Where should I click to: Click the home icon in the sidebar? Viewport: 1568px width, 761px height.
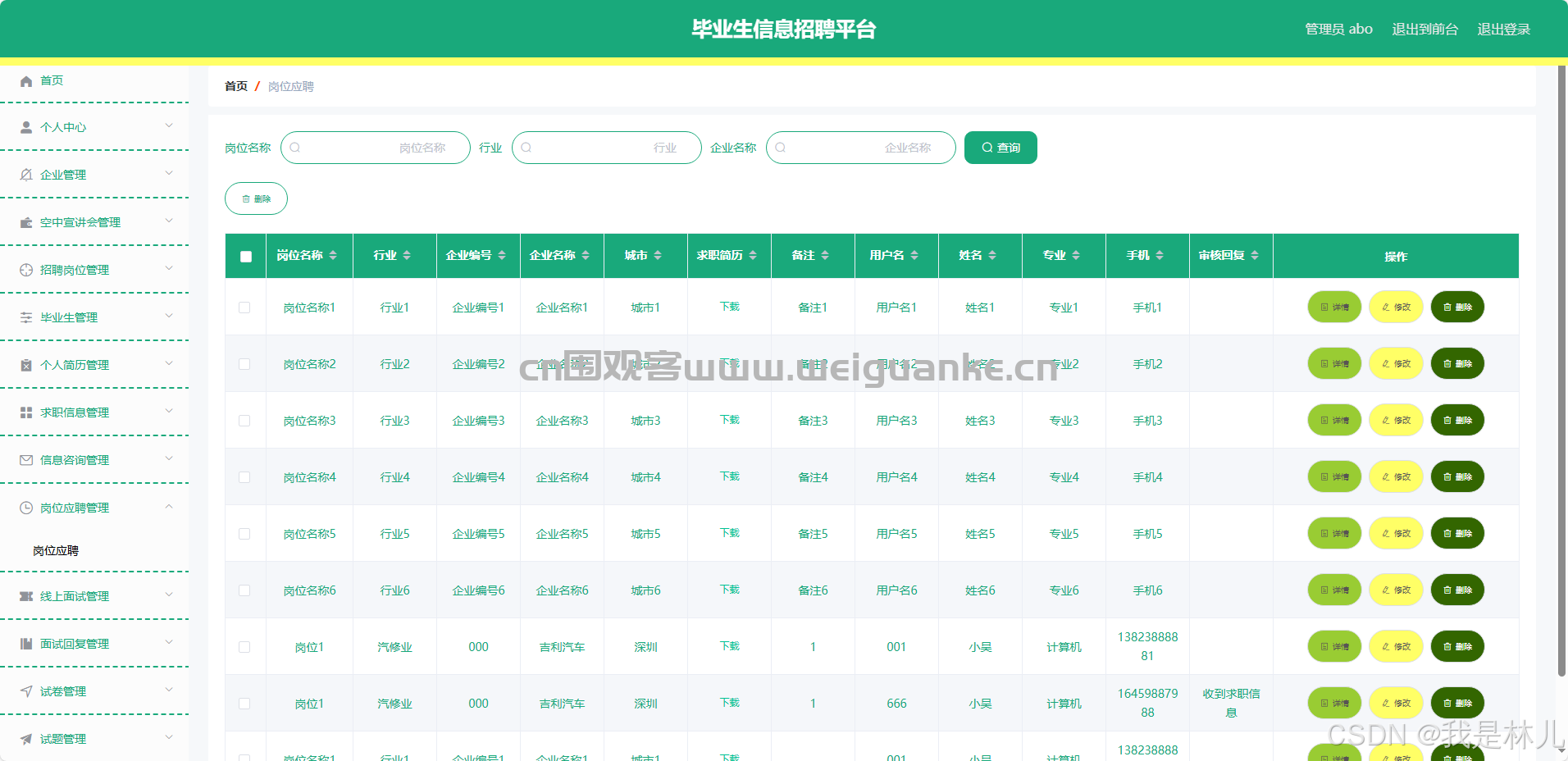26,81
